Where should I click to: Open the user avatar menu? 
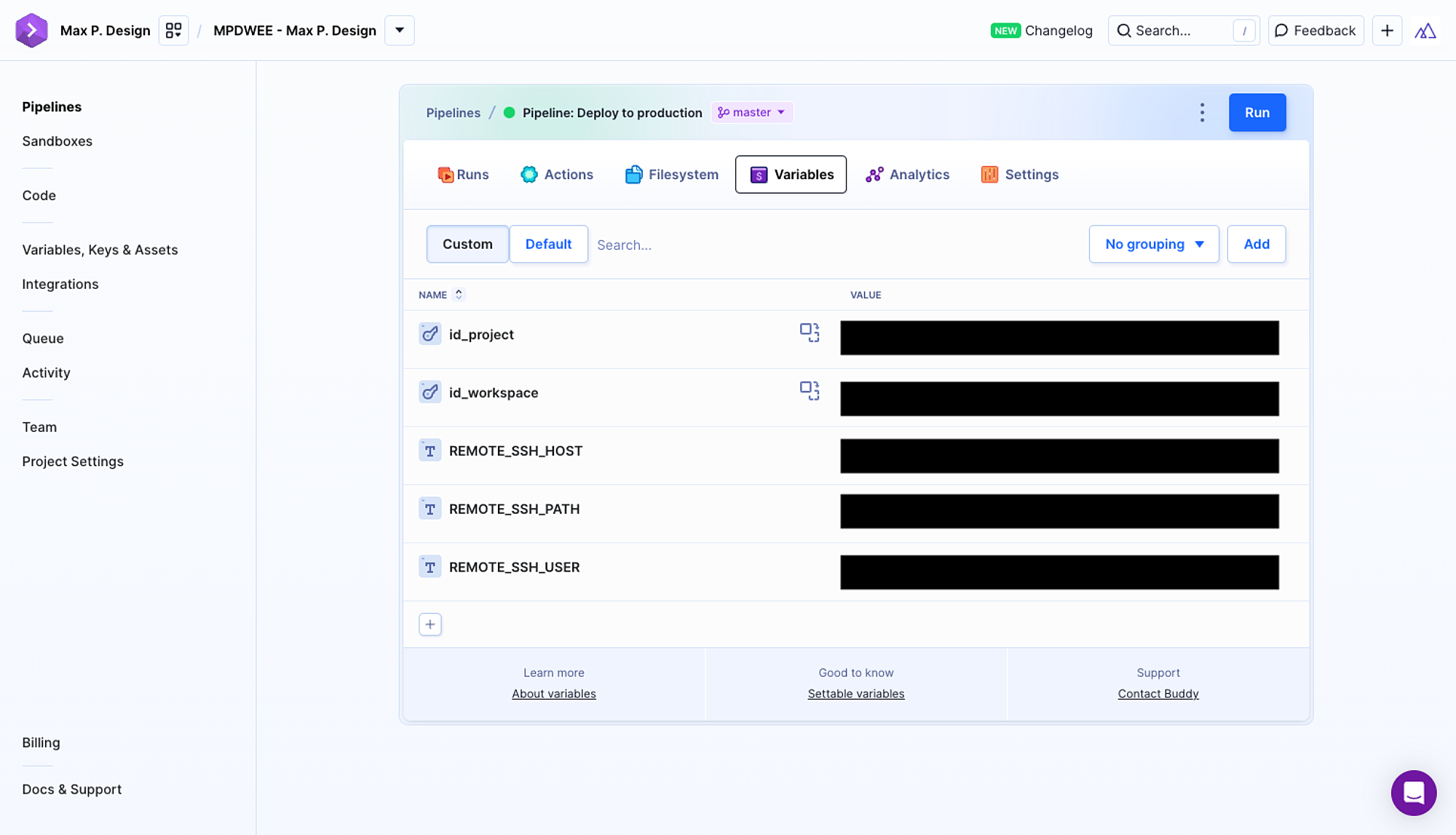point(1425,31)
